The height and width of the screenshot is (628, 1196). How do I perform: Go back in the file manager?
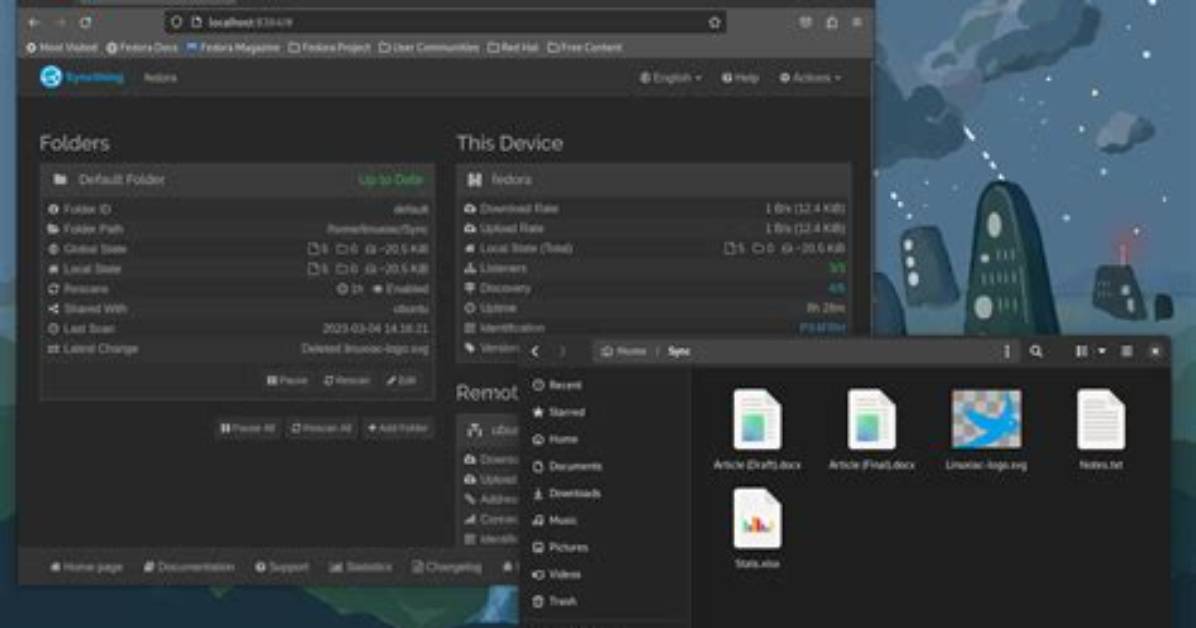pyautogui.click(x=535, y=352)
